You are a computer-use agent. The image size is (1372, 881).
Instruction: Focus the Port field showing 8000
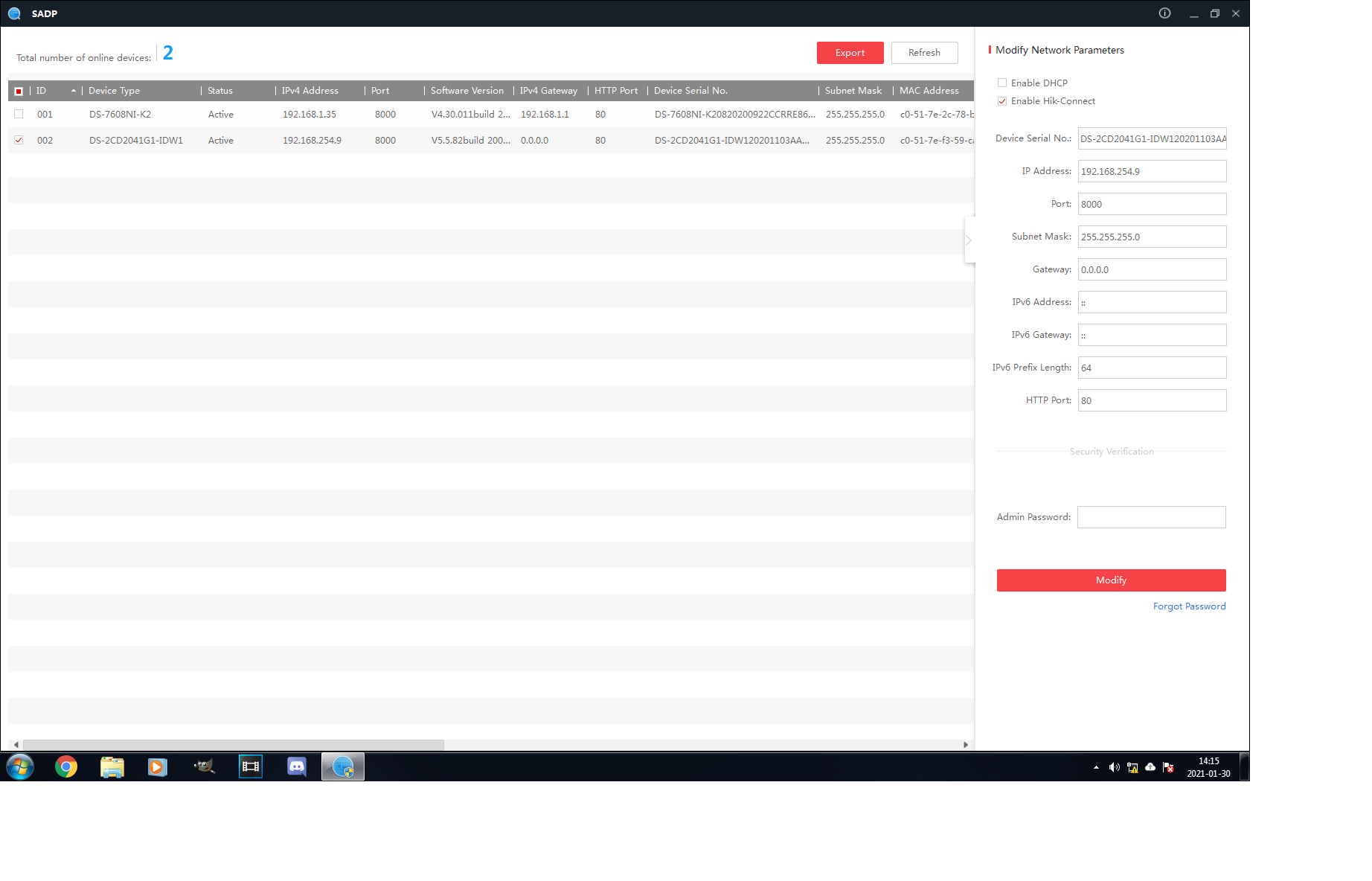tap(1153, 204)
